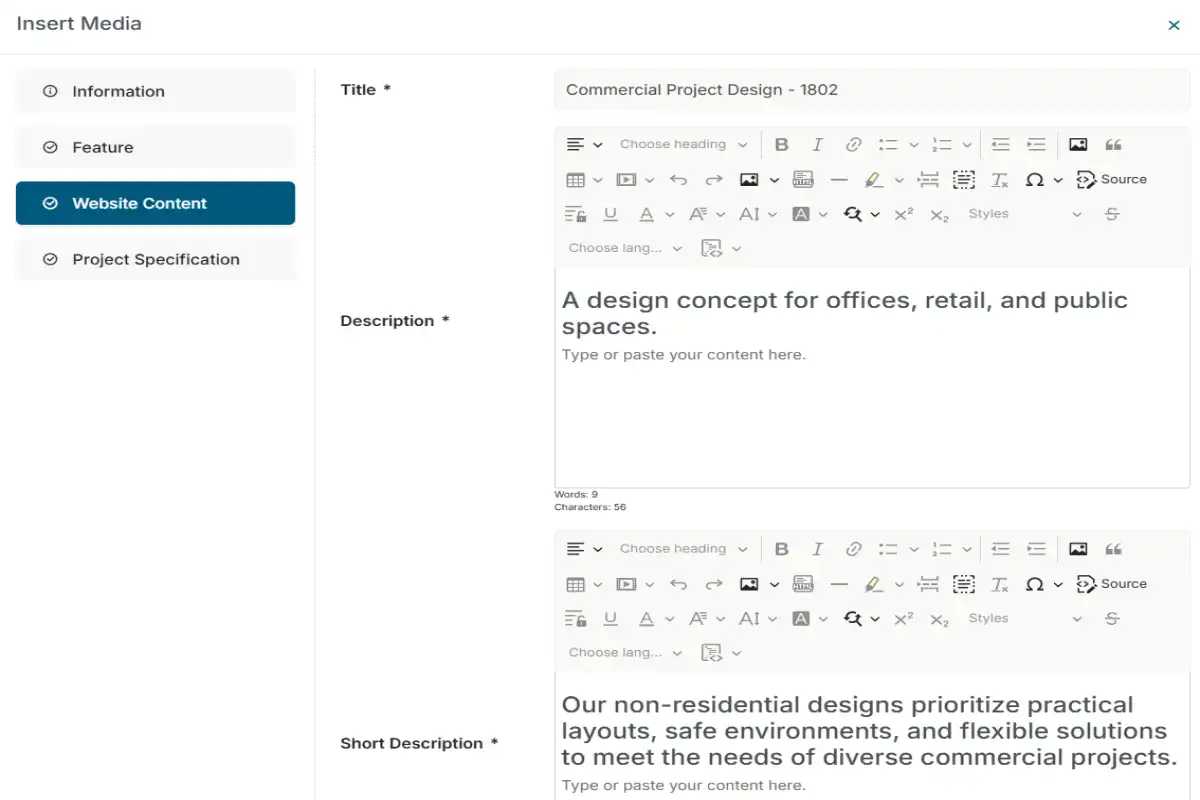Viewport: 1200px width, 800px height.
Task: Open font color picker in Description toolbar
Action: point(646,214)
